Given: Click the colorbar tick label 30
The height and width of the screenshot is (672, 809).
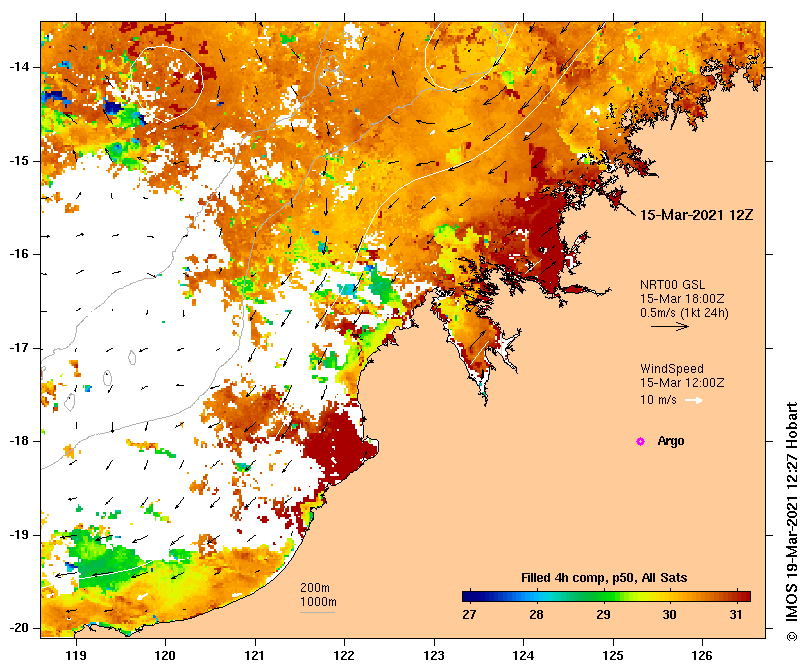Looking at the screenshot, I should [669, 615].
